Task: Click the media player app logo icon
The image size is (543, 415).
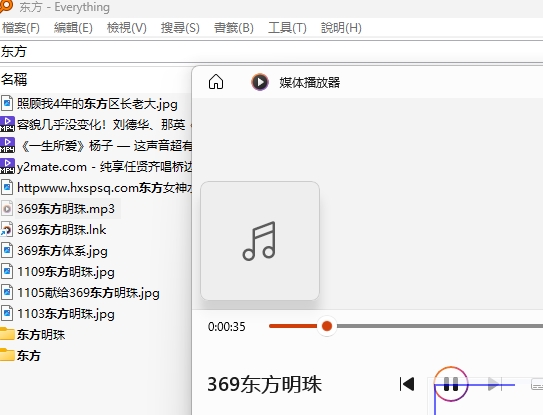Action: [260, 82]
